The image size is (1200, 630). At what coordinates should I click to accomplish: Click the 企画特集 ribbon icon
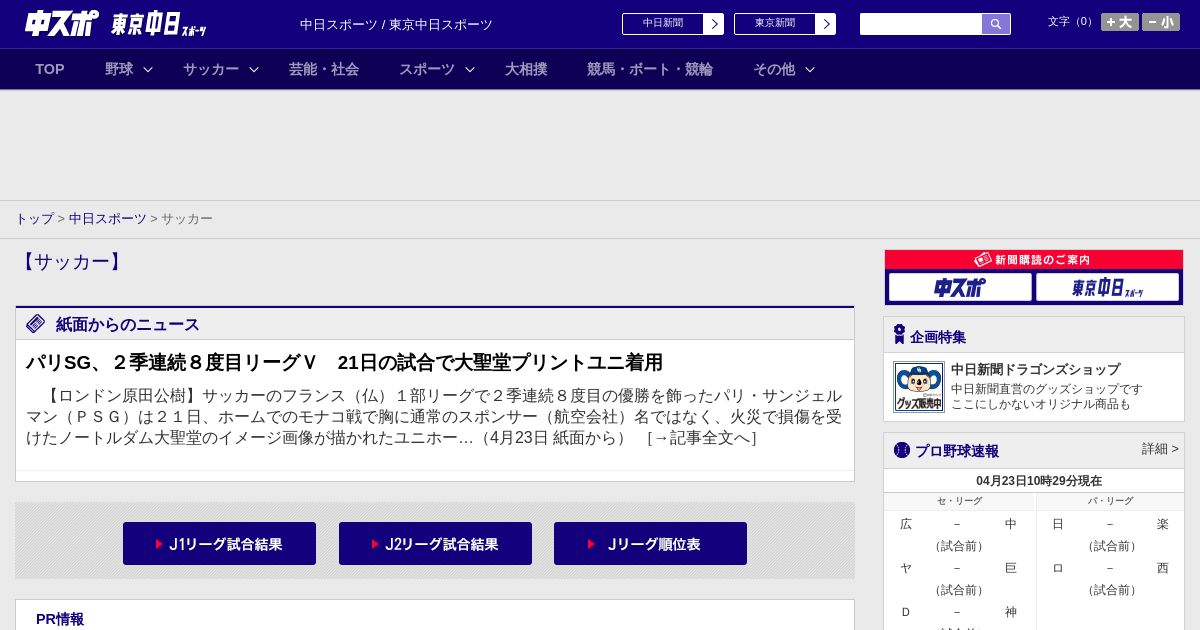pyautogui.click(x=899, y=335)
